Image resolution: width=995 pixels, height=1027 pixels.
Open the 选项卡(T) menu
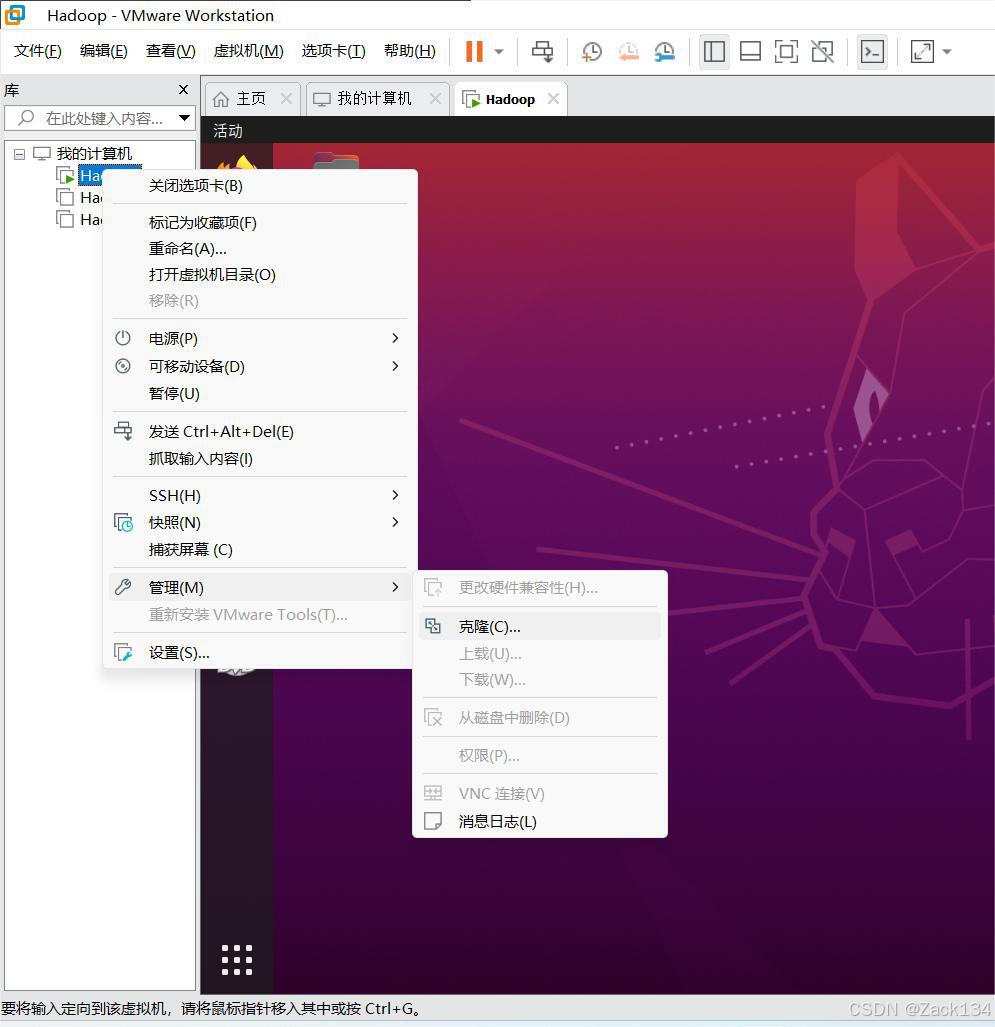[333, 51]
